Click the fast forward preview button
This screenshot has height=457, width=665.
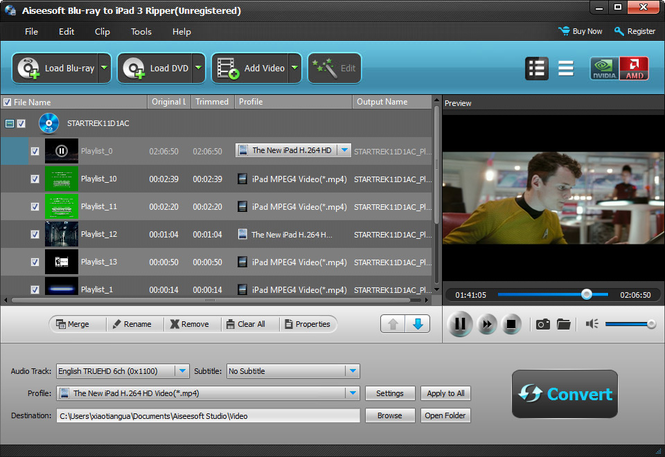(486, 324)
